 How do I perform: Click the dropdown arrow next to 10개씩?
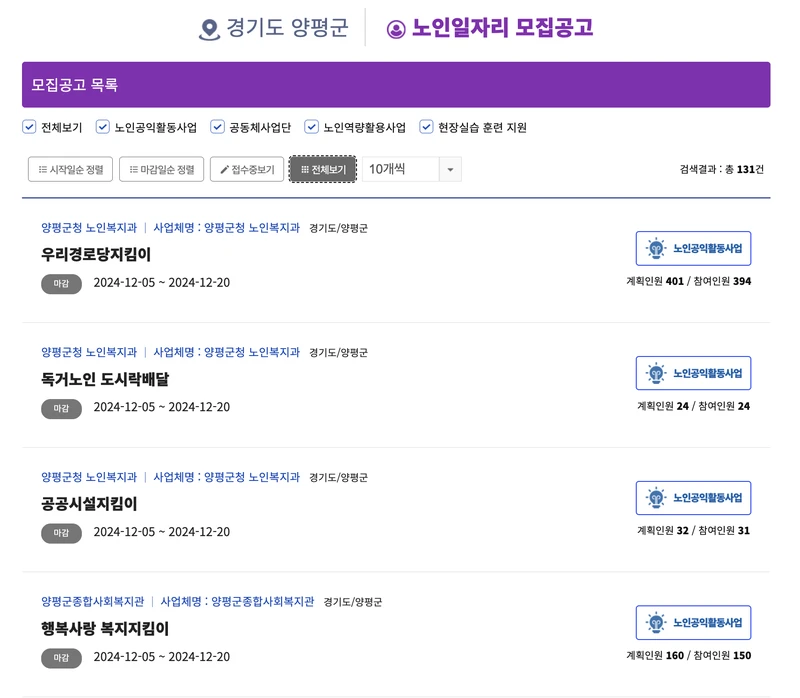[449, 168]
